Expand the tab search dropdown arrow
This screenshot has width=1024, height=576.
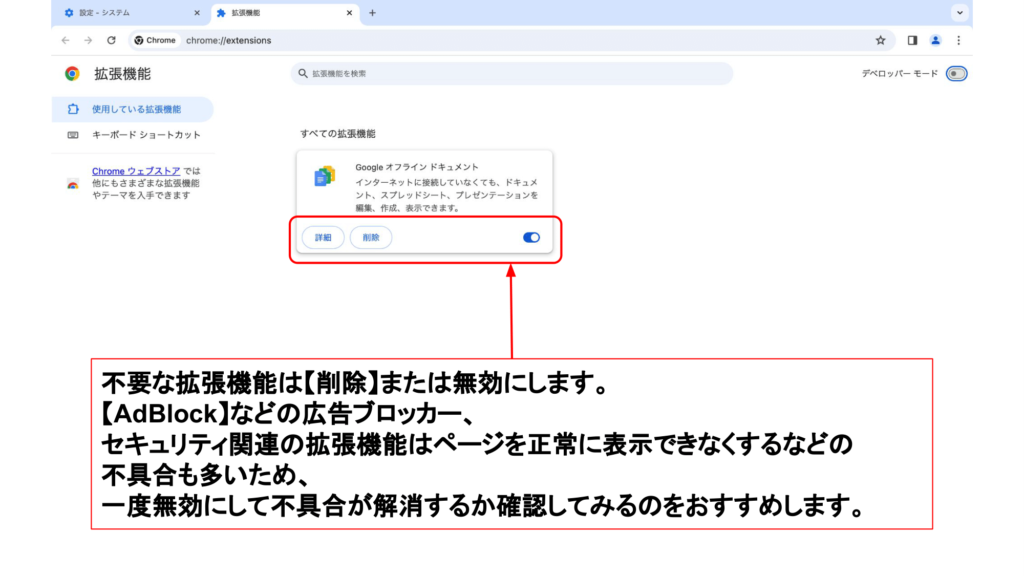pos(960,13)
